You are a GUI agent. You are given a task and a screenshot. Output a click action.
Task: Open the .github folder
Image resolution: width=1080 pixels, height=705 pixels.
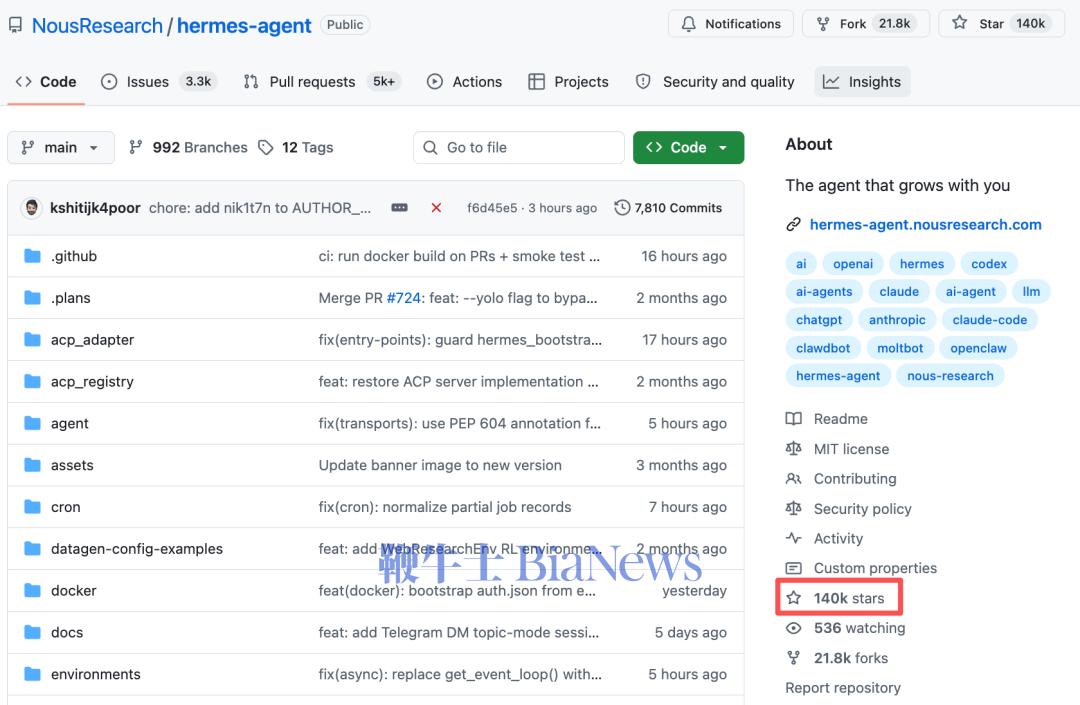point(74,256)
